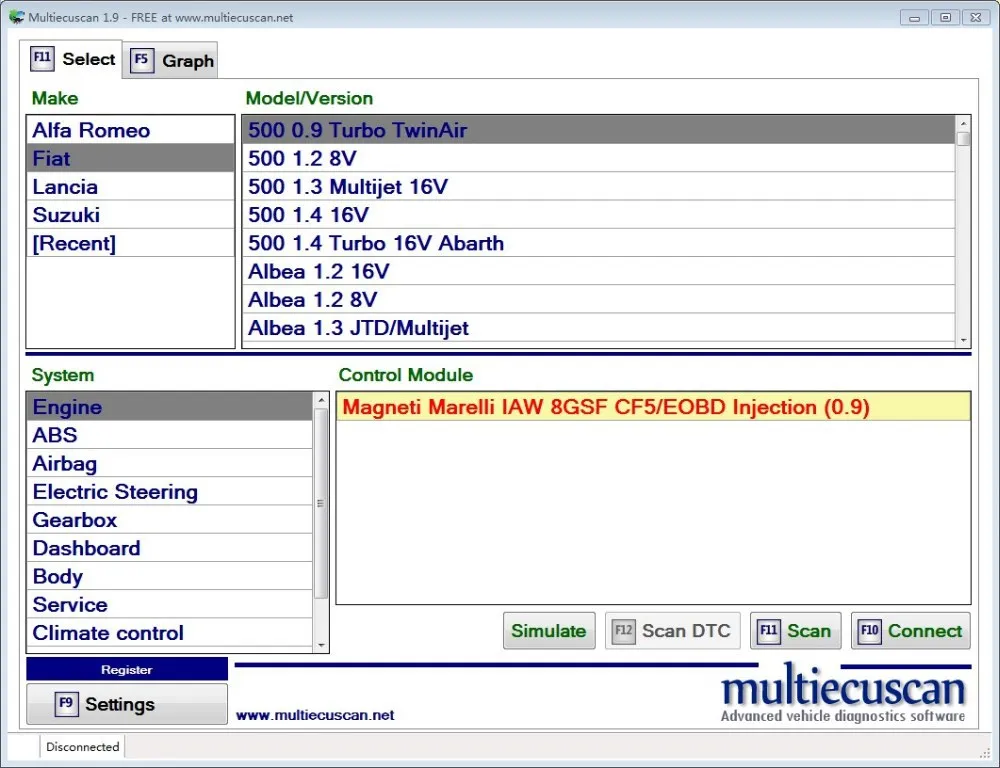The image size is (1000, 768).
Task: Select Climate control system
Action: tap(169, 633)
